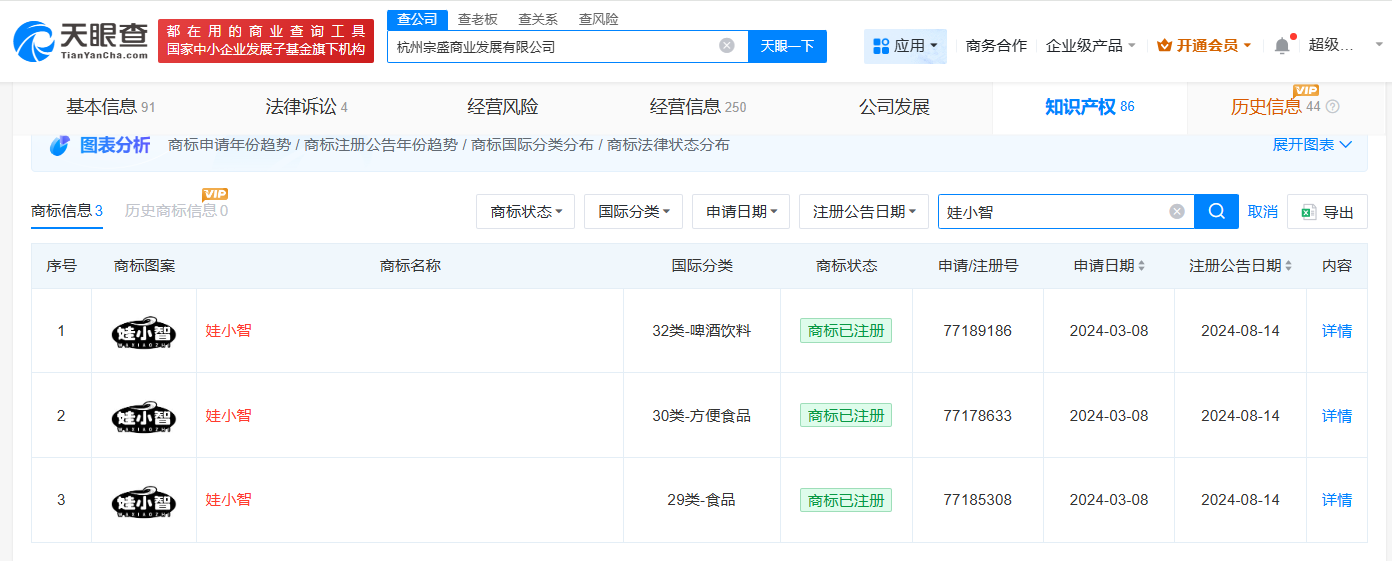Expand the 展开图表 chart section
The width and height of the screenshot is (1392, 561).
[x=1312, y=145]
